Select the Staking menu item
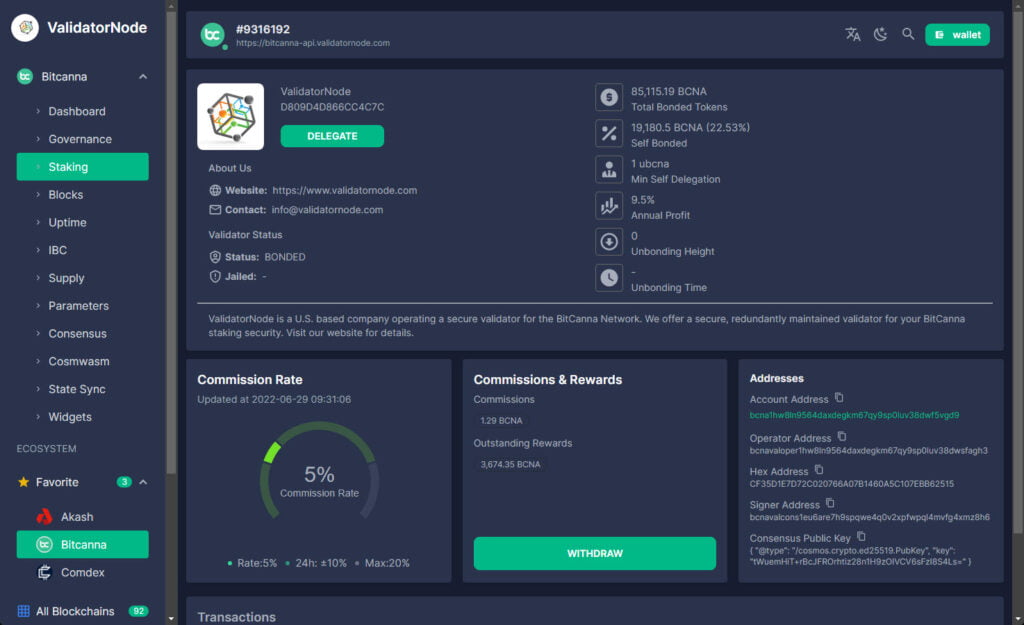The image size is (1024, 625). click(82, 167)
